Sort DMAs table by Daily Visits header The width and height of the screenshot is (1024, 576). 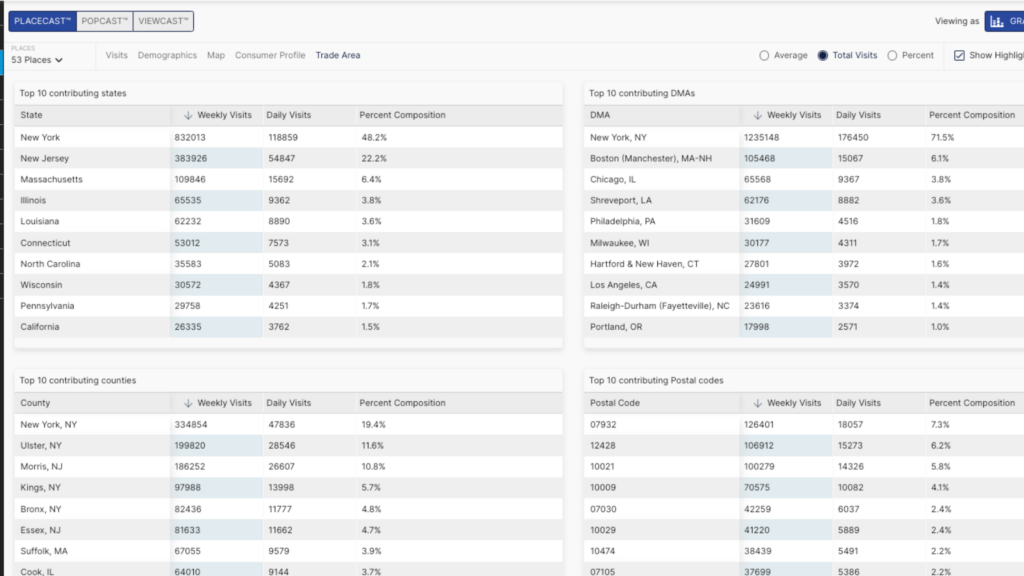858,115
